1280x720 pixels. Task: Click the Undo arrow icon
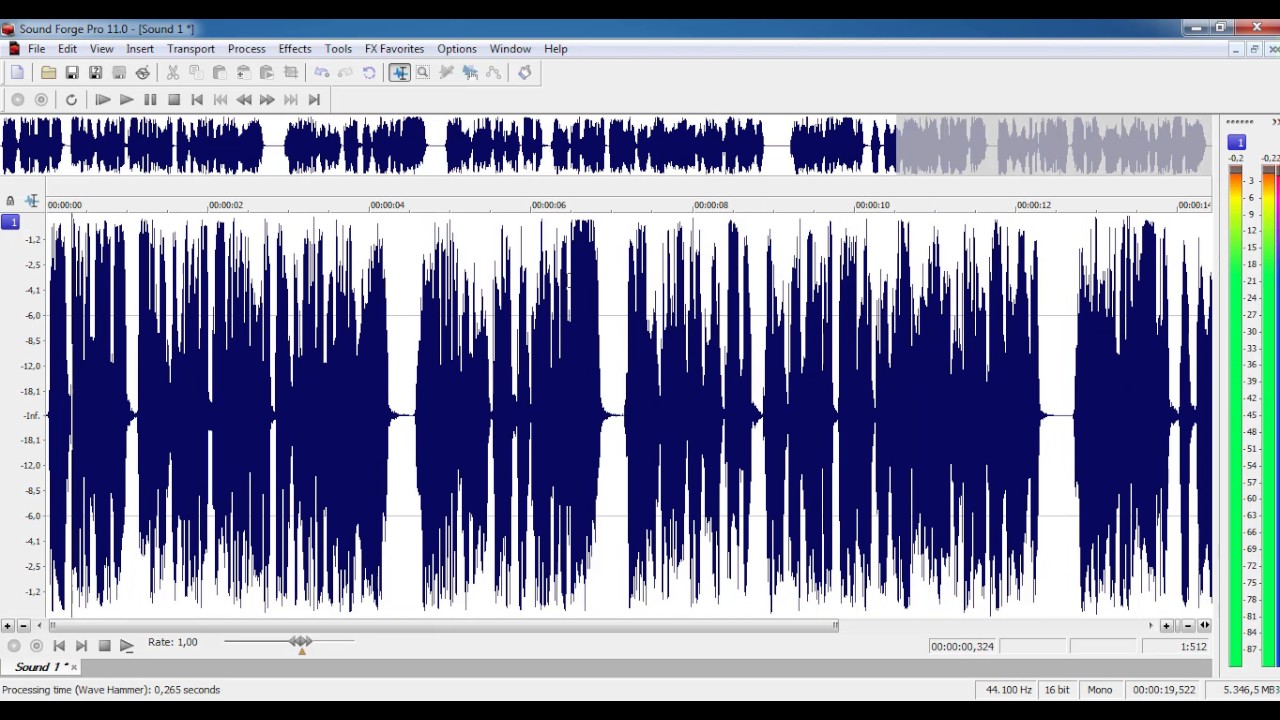click(x=322, y=73)
